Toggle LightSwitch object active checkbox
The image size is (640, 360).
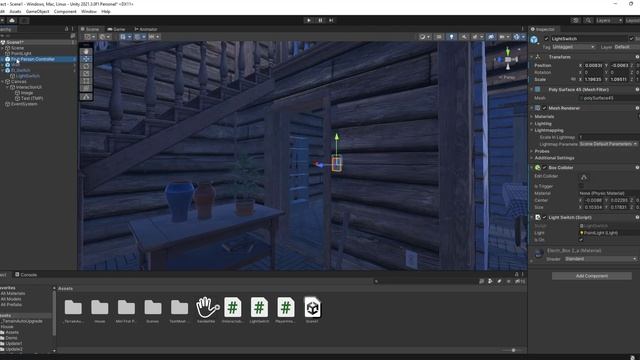[546, 39]
